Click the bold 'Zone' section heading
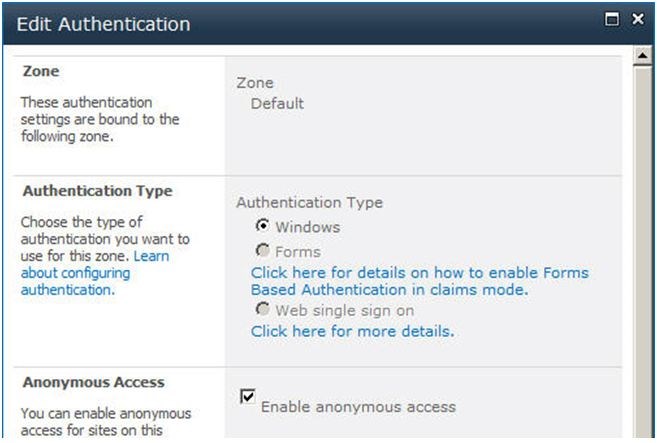Screen dimensions: 657x443 coord(41,71)
